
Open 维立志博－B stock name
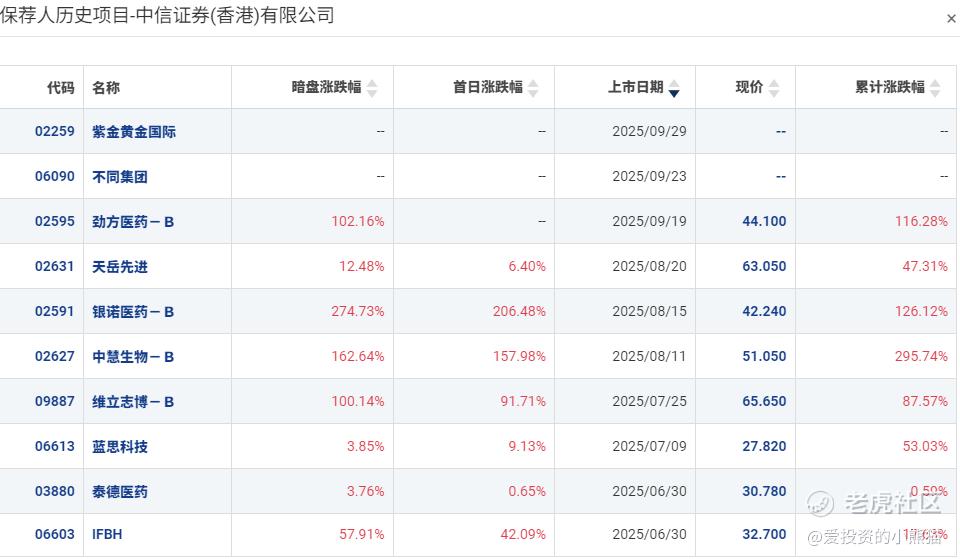(133, 402)
